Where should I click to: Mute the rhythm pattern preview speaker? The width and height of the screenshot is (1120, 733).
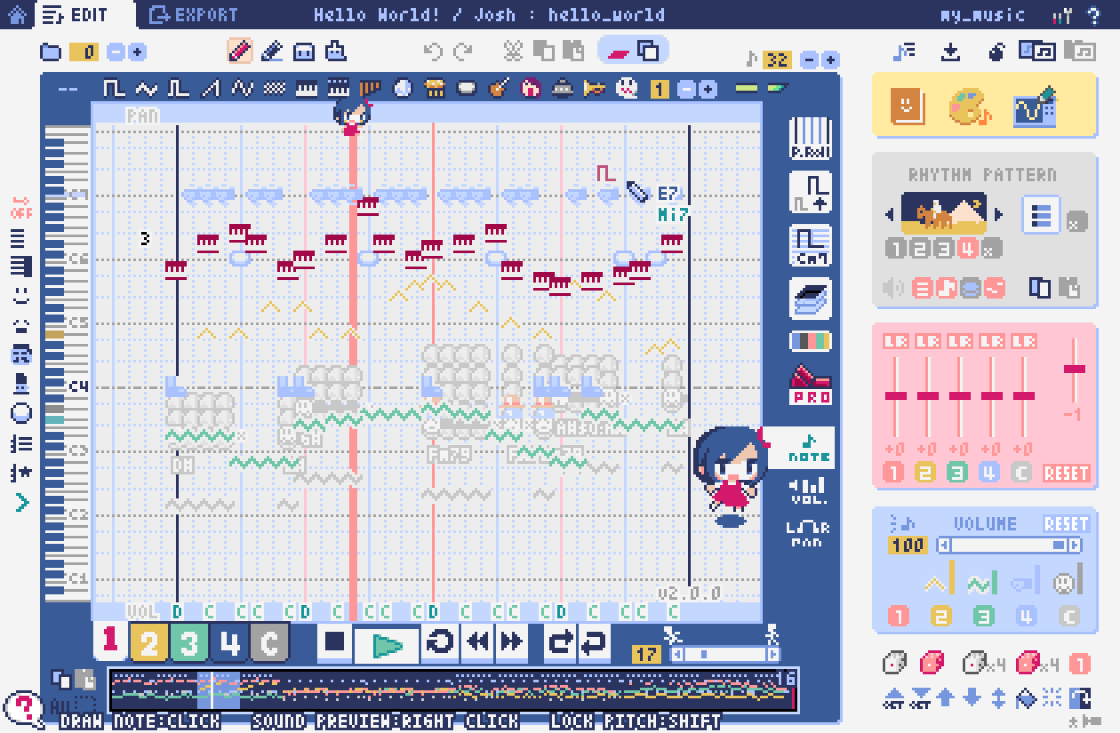click(x=893, y=287)
